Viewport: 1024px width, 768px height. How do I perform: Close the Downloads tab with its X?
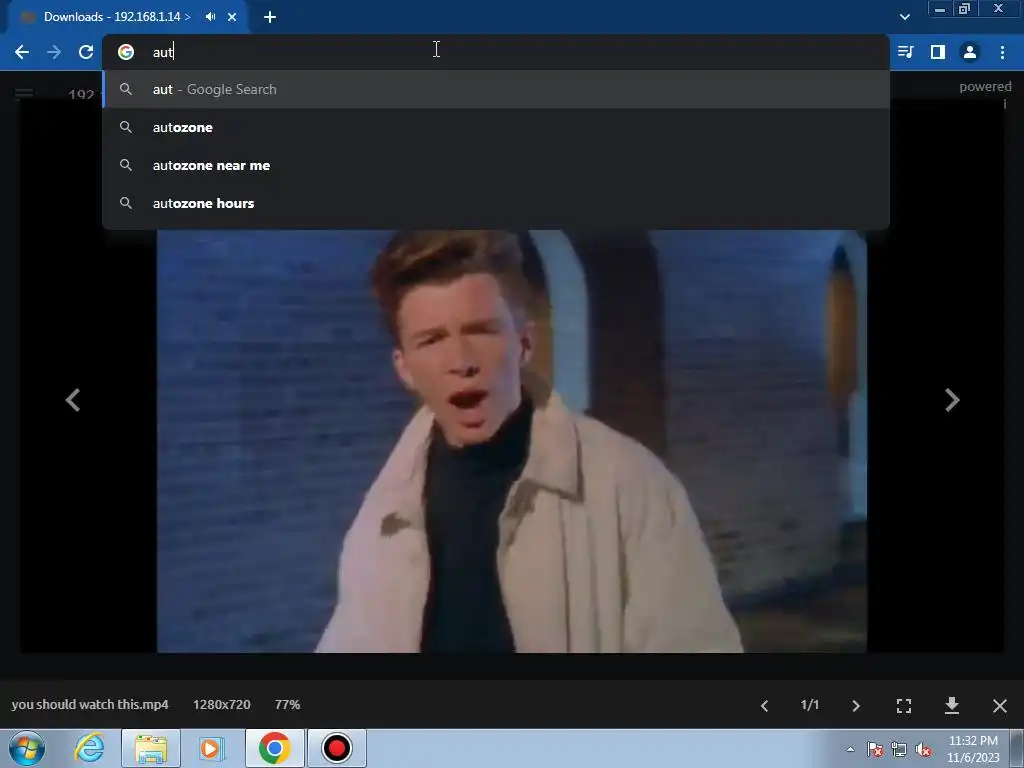pos(232,17)
